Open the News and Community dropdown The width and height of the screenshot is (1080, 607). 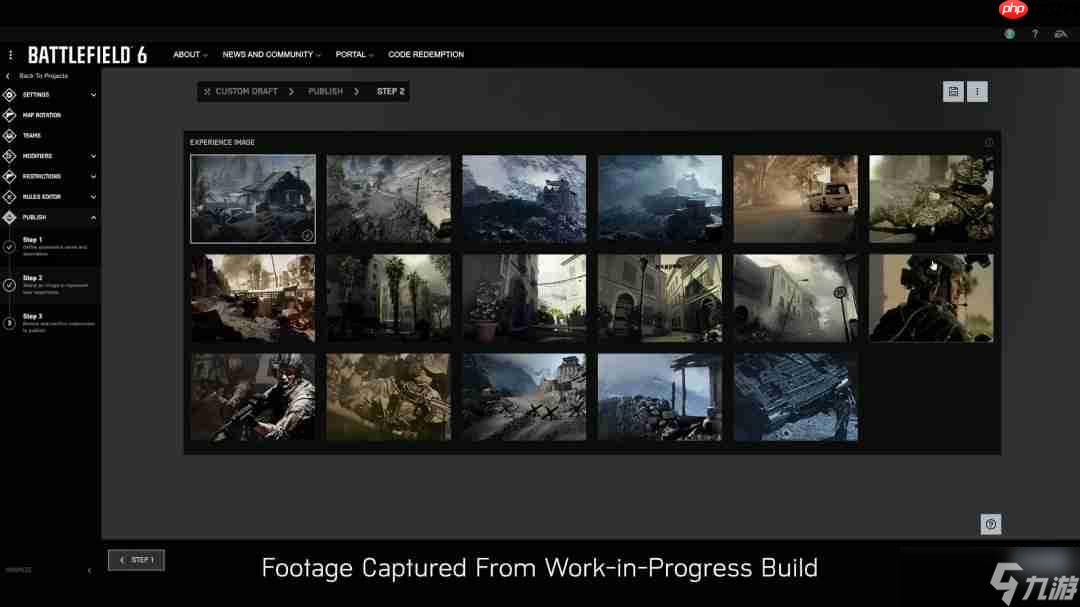(271, 54)
